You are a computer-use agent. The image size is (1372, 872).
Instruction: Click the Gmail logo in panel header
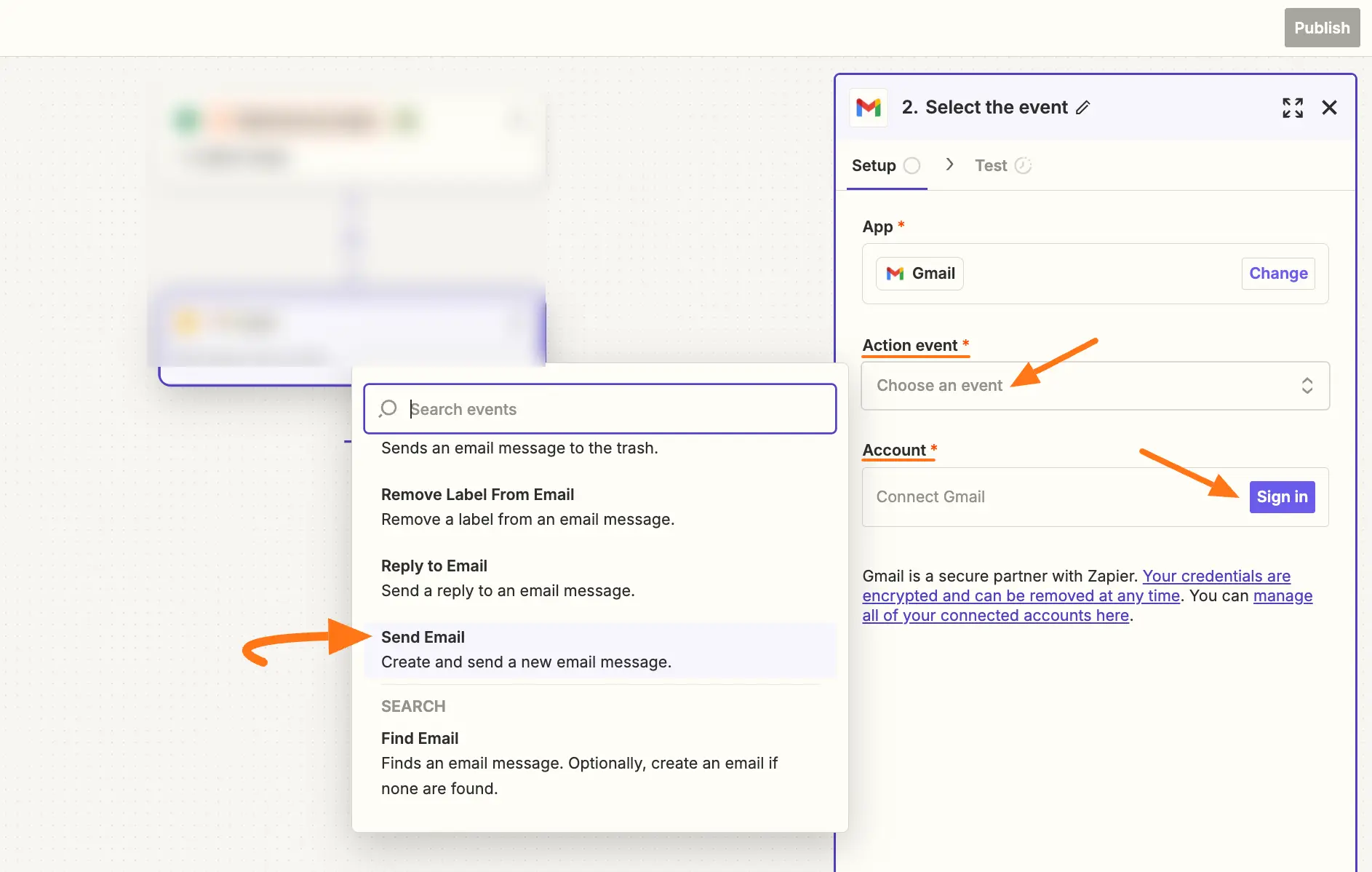868,108
